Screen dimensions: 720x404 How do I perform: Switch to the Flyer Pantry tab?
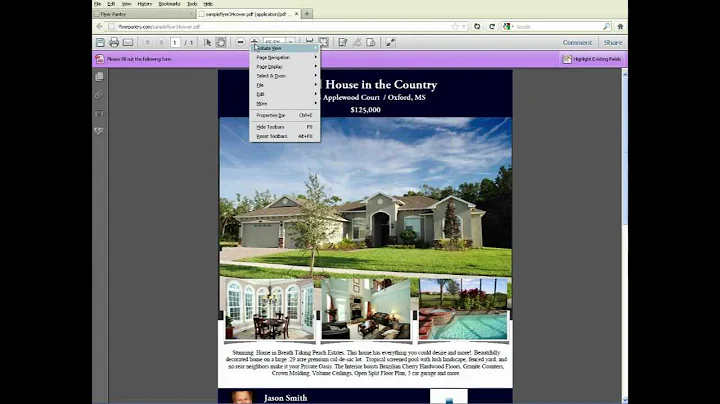(x=144, y=14)
